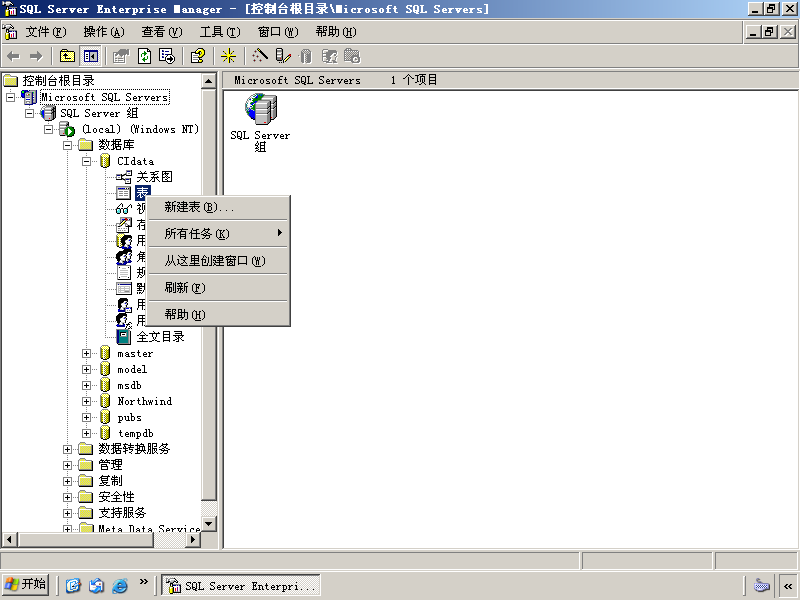Select the Northwind database label

coord(144,402)
